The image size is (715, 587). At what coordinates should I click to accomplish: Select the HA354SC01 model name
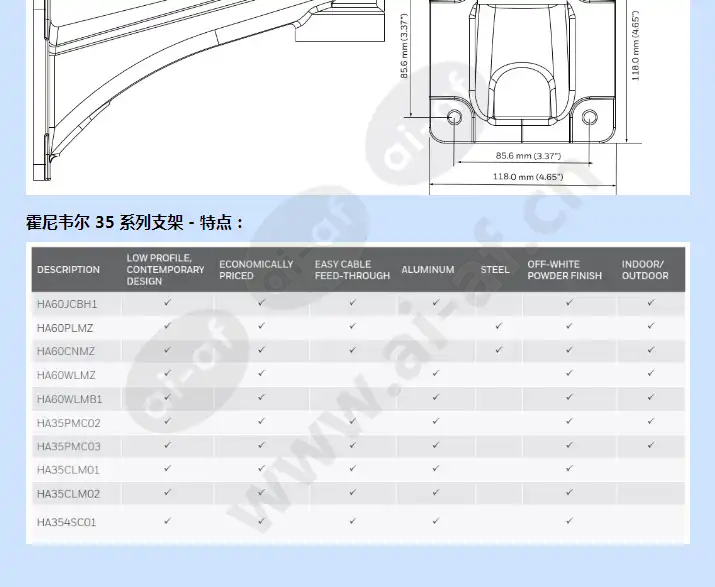click(67, 522)
